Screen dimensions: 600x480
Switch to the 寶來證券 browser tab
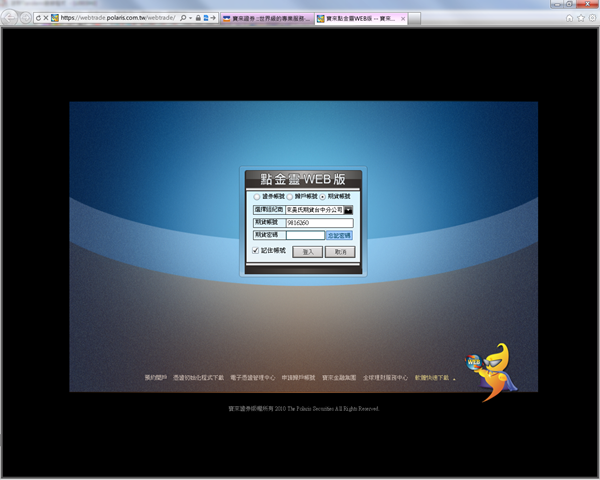click(267, 18)
